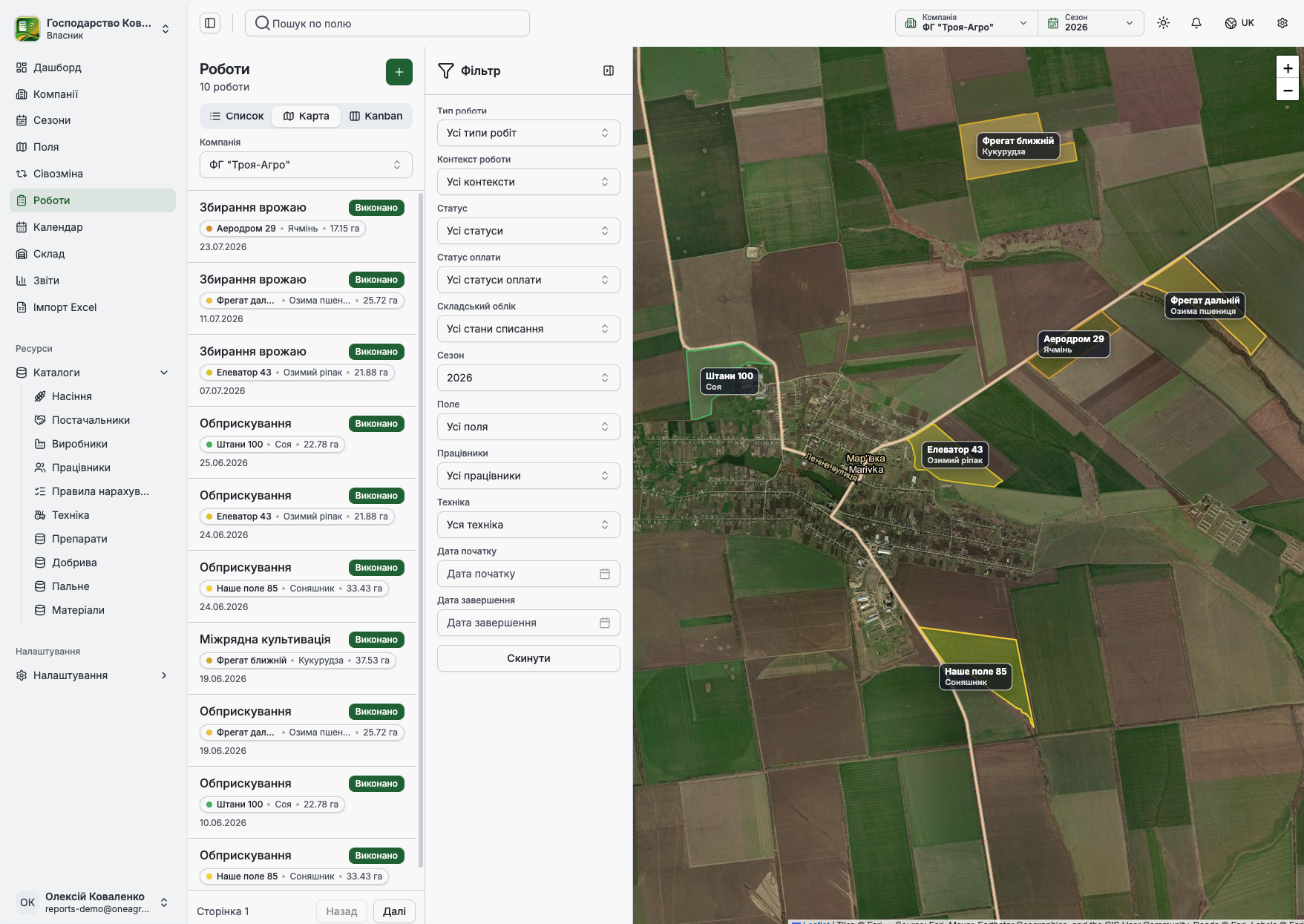This screenshot has width=1304, height=924.
Task: Open top bar Сезон 2026 selector
Action: [1090, 23]
